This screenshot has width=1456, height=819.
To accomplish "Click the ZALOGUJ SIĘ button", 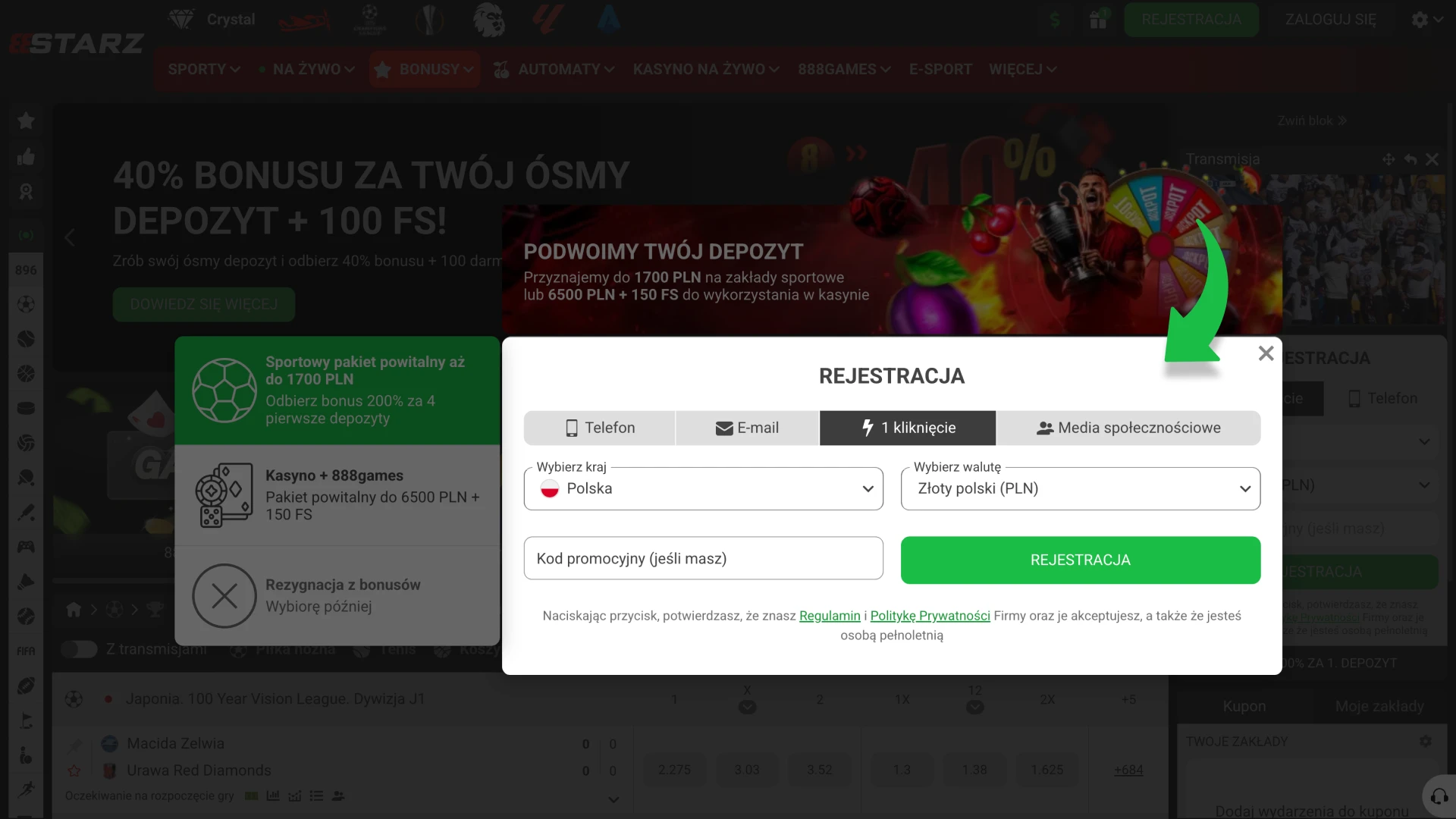I will click(1330, 20).
